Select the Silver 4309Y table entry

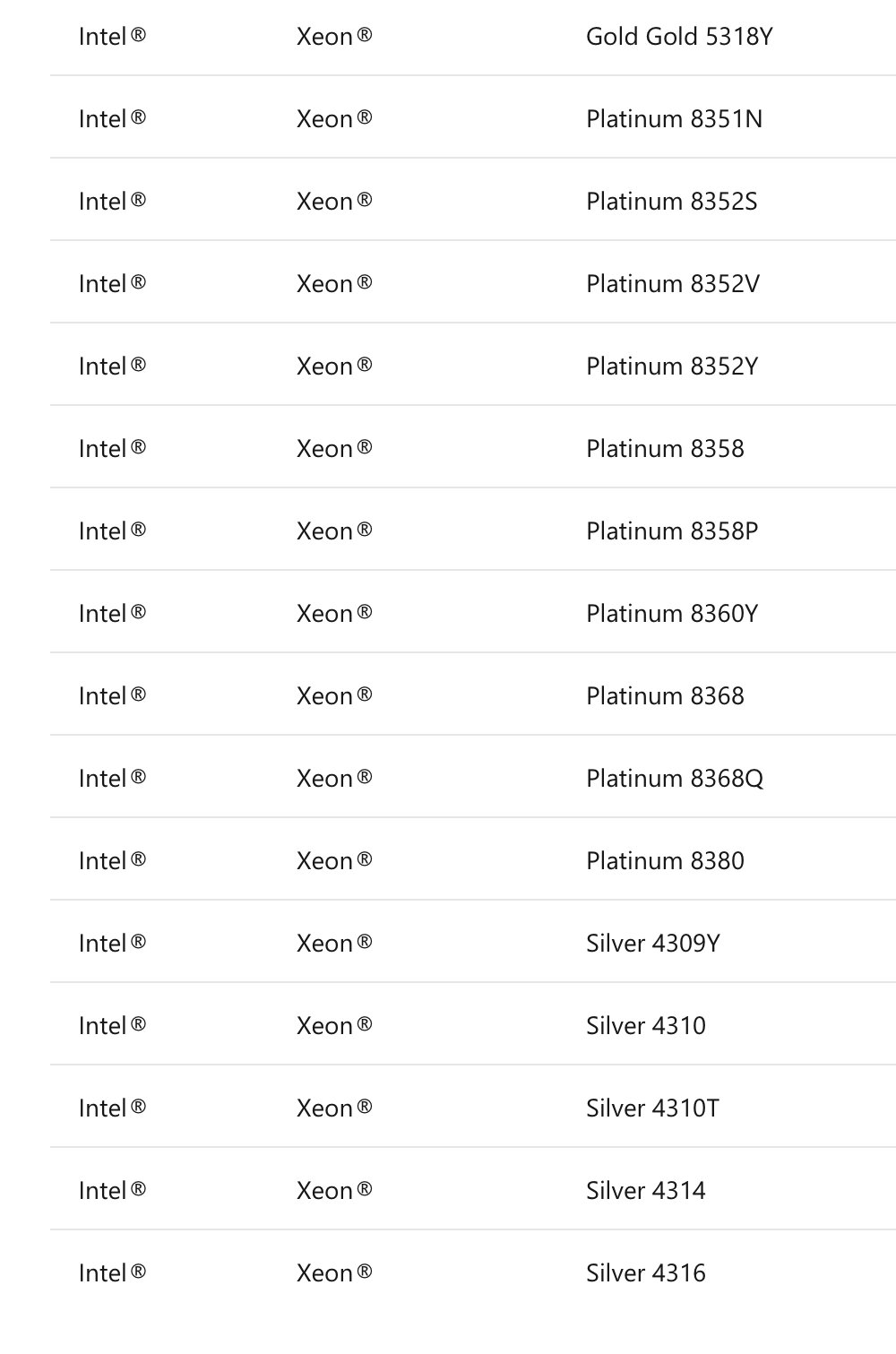(652, 944)
